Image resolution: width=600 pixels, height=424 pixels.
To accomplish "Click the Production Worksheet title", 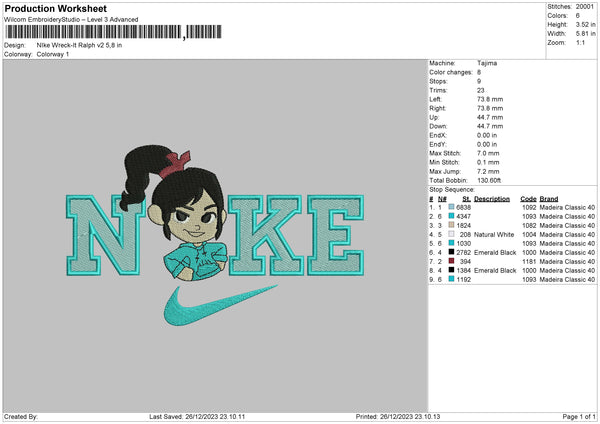I will point(55,9).
